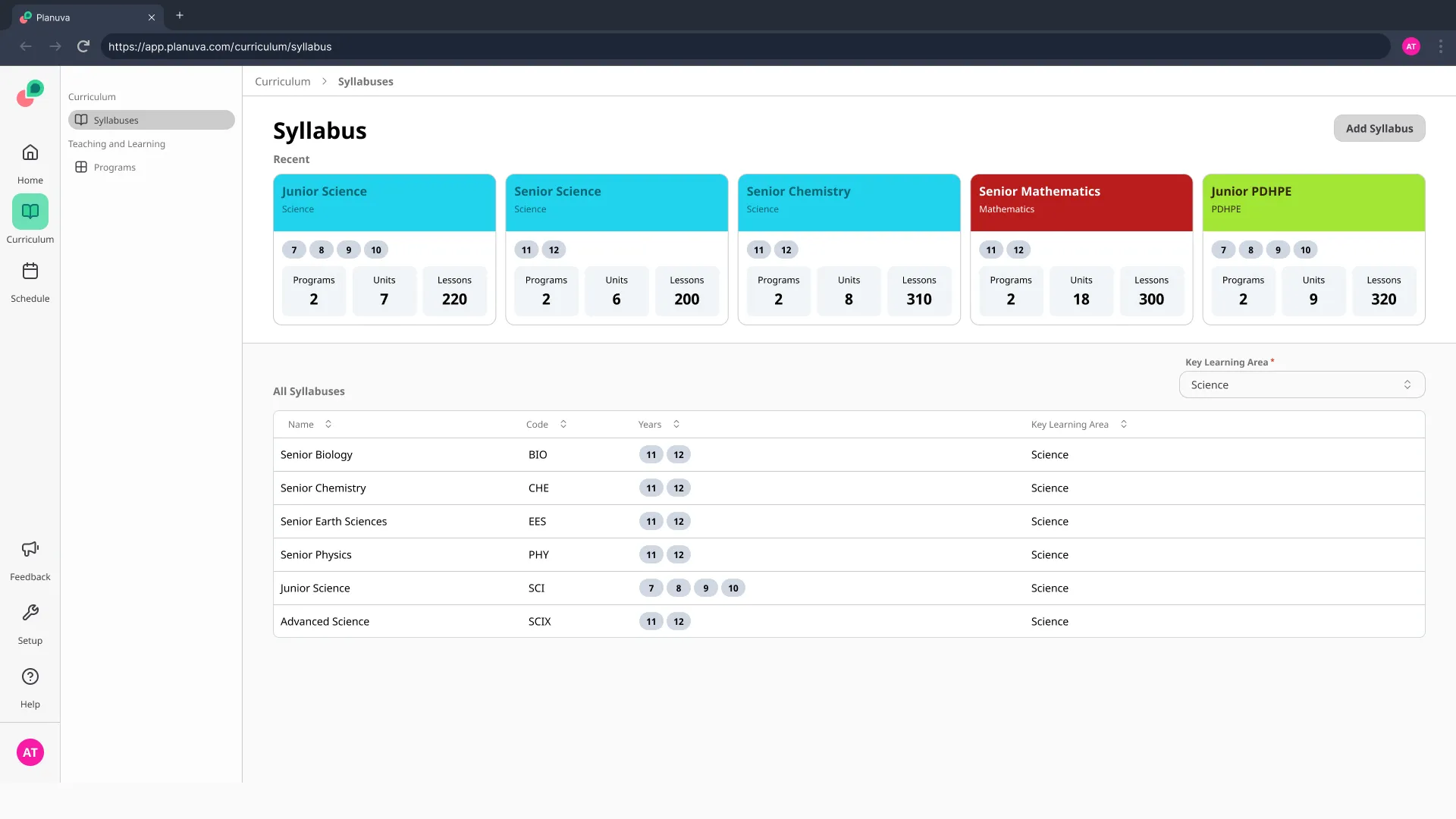
Task: Open the Setup wrench icon
Action: [30, 613]
